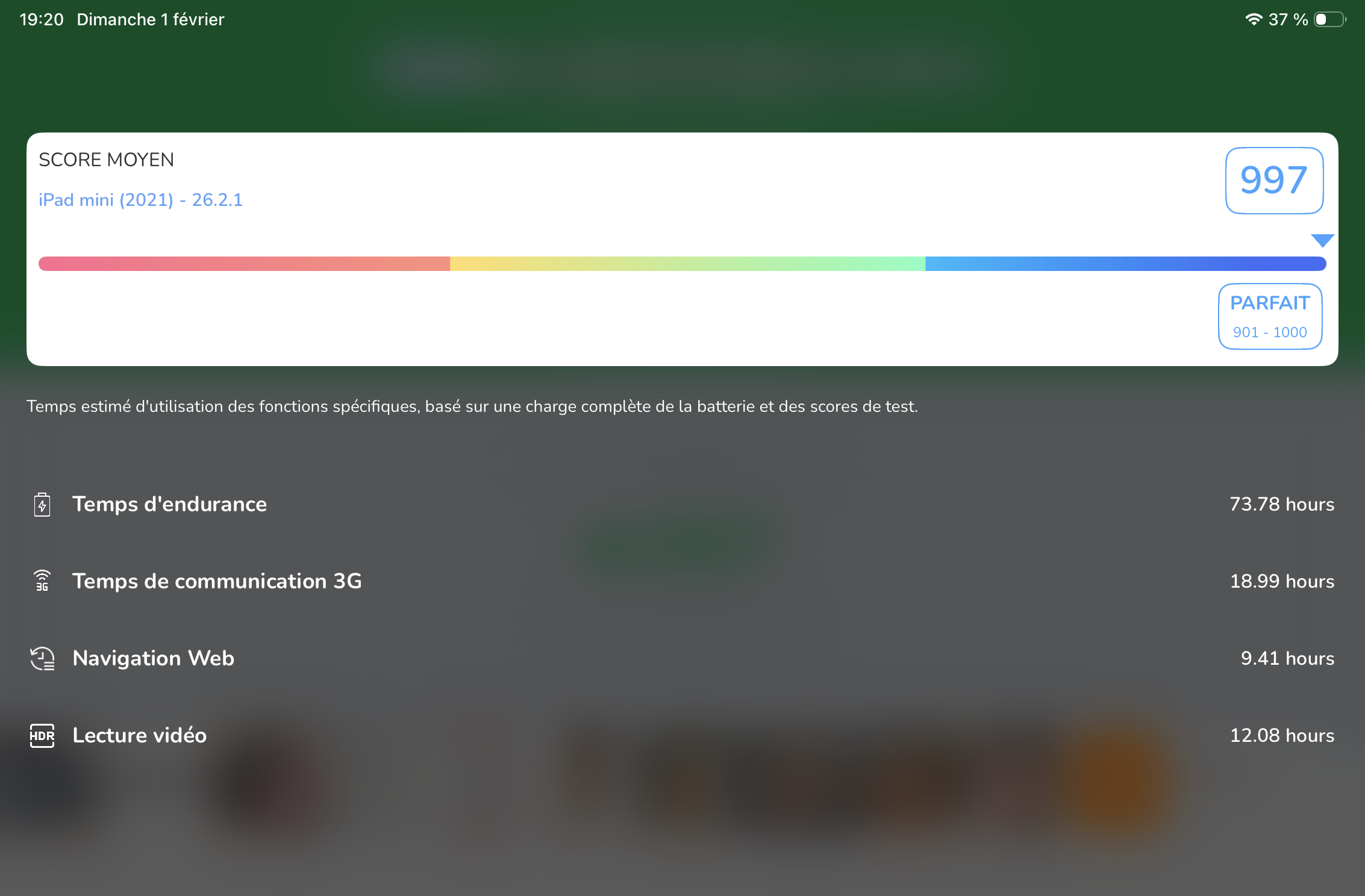
Task: Select the Lecture vidéo row
Action: click(x=682, y=735)
